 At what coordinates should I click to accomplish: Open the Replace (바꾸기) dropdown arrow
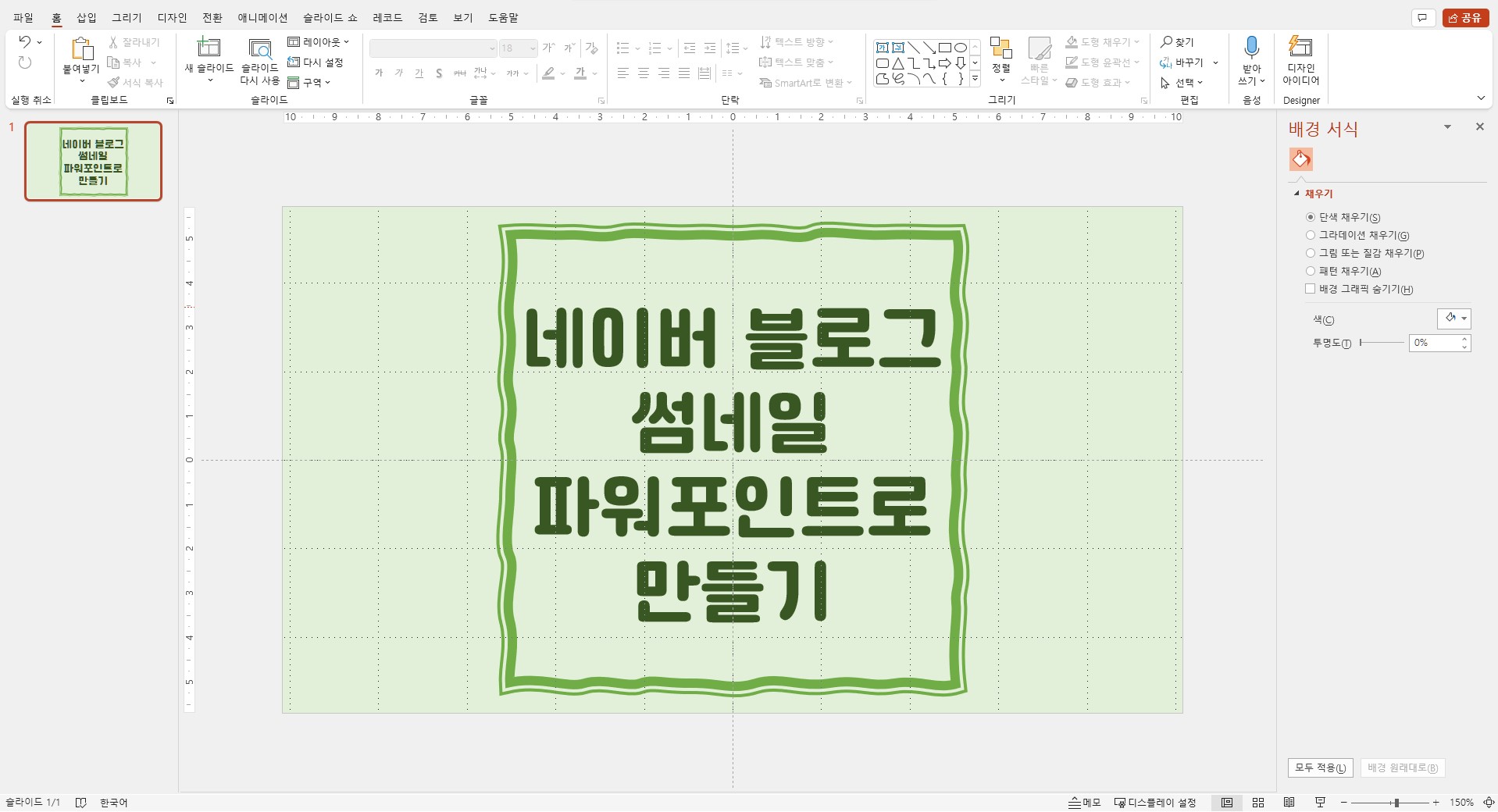click(x=1216, y=62)
